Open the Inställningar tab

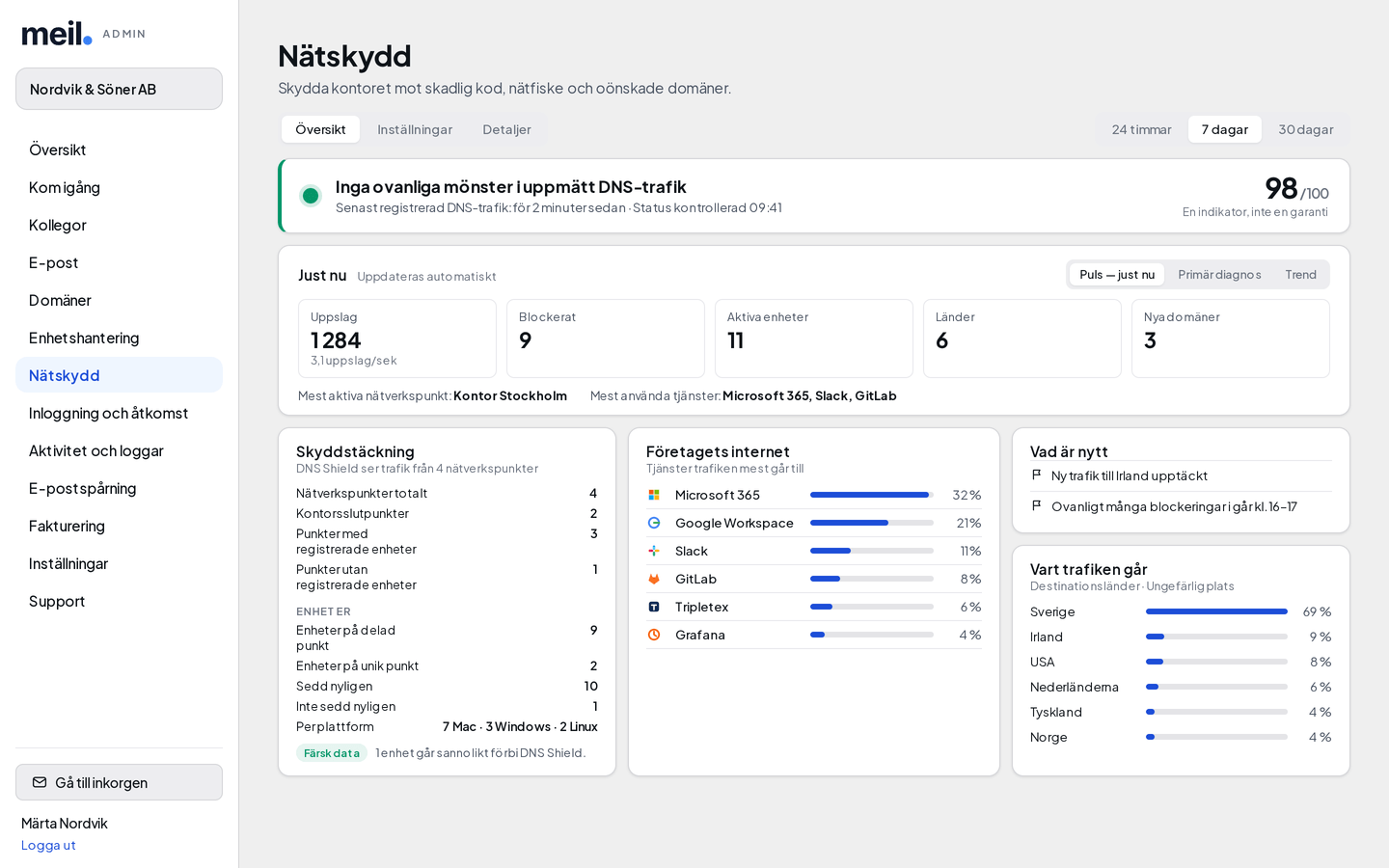(415, 129)
